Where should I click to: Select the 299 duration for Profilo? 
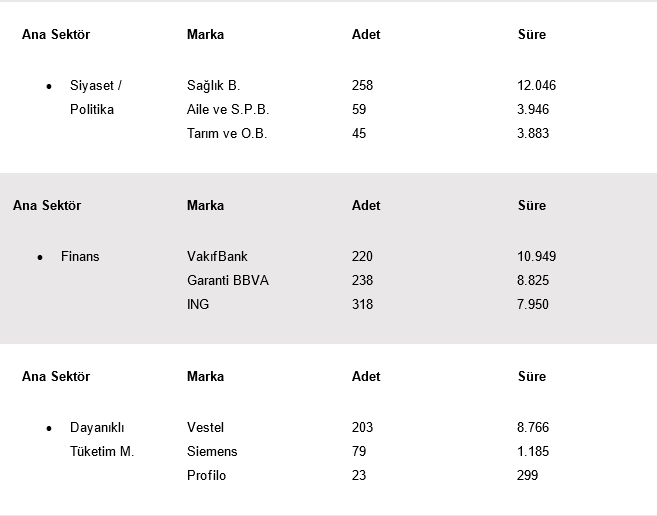tap(527, 476)
